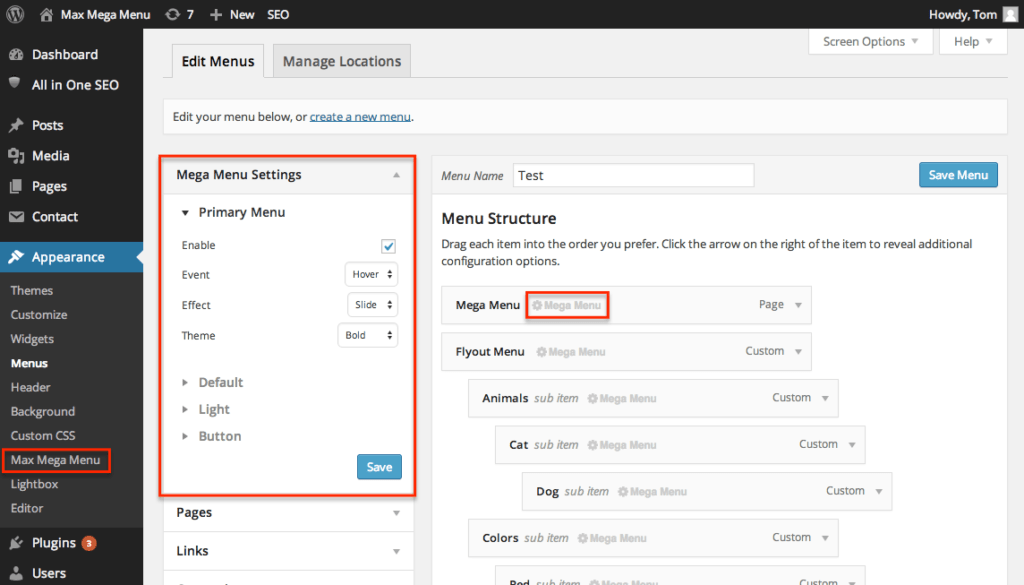Expand the Pages metabox
This screenshot has height=585, width=1024.
tap(396, 513)
